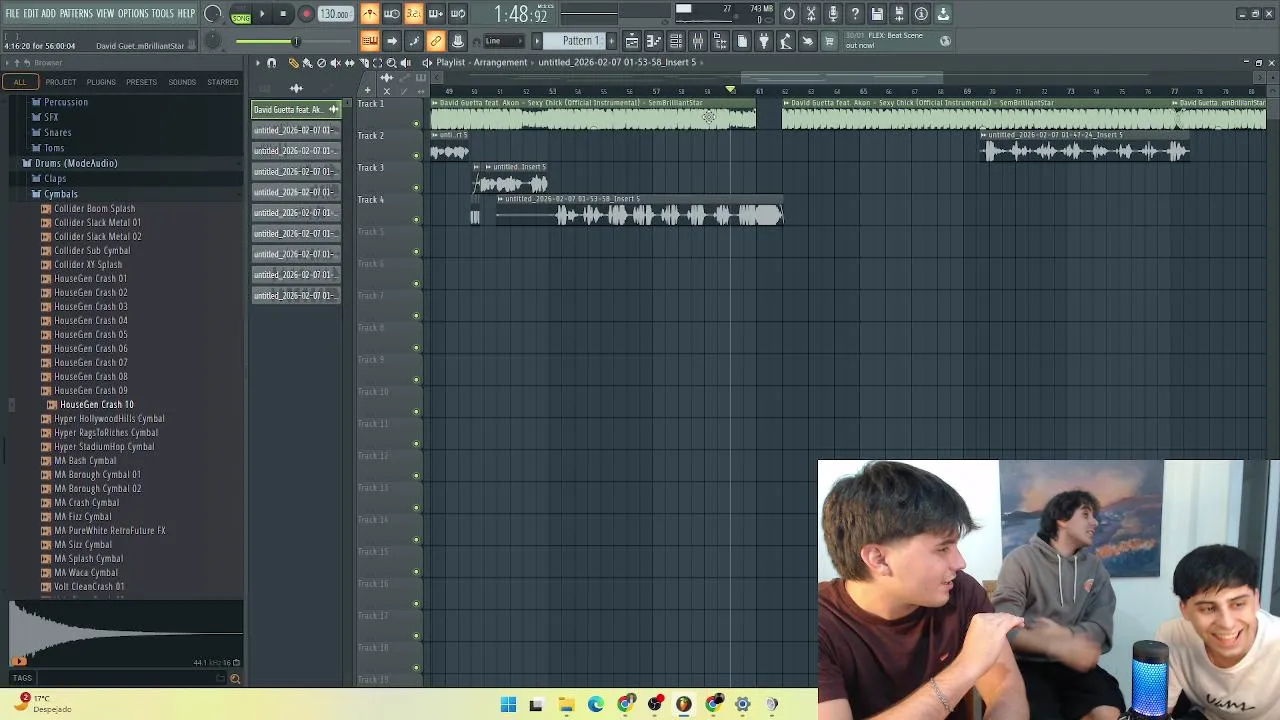
Task: Open audio editor scissors icon
Action: click(811, 14)
